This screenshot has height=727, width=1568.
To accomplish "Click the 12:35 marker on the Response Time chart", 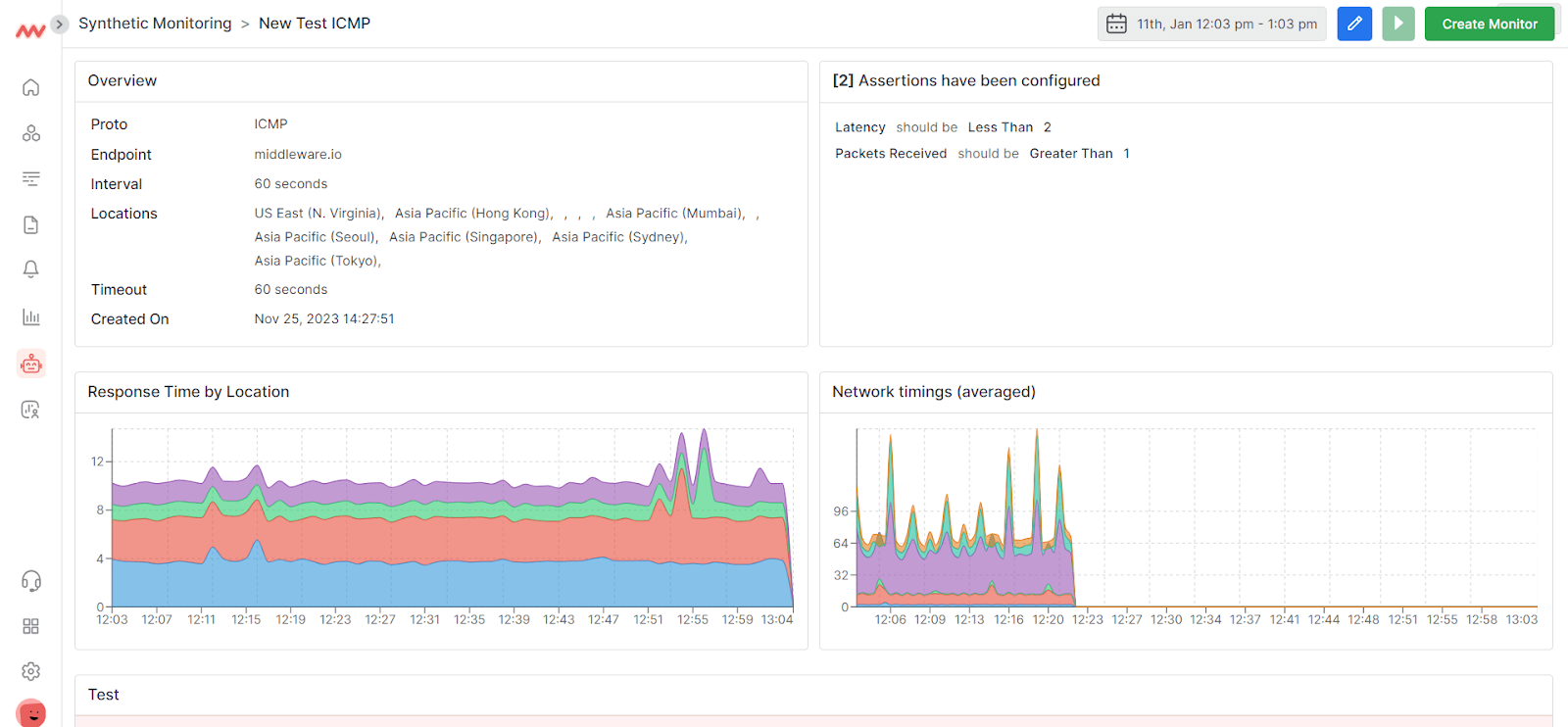I will (x=469, y=619).
